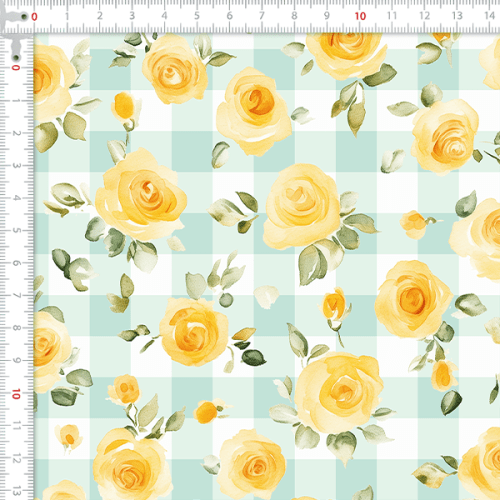Screen dimensions: 500x500
Task: Click the red 10 on horizontal ruler
Action: coord(360,16)
